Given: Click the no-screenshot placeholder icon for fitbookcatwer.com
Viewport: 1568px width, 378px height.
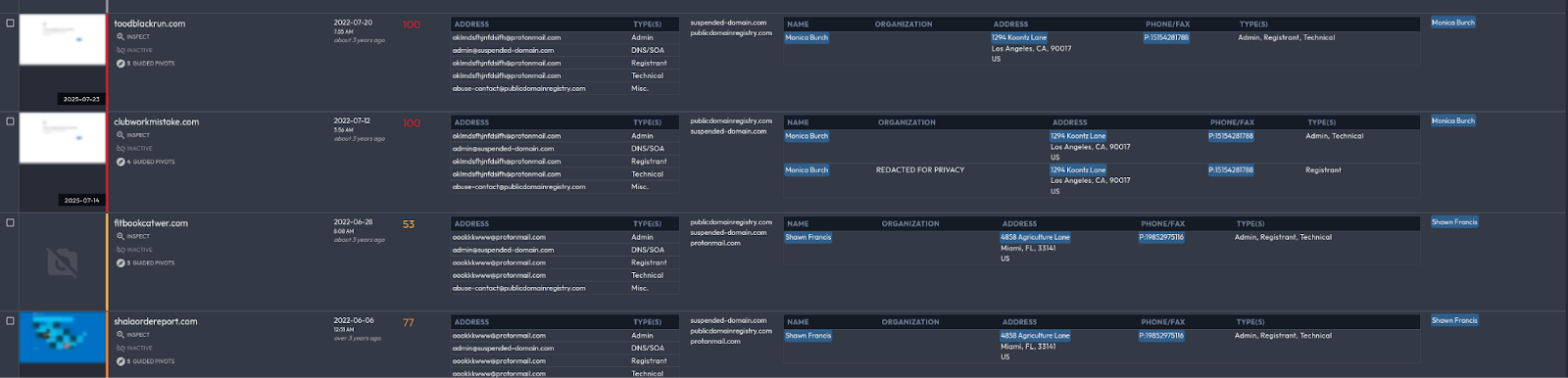Looking at the screenshot, I should (62, 262).
